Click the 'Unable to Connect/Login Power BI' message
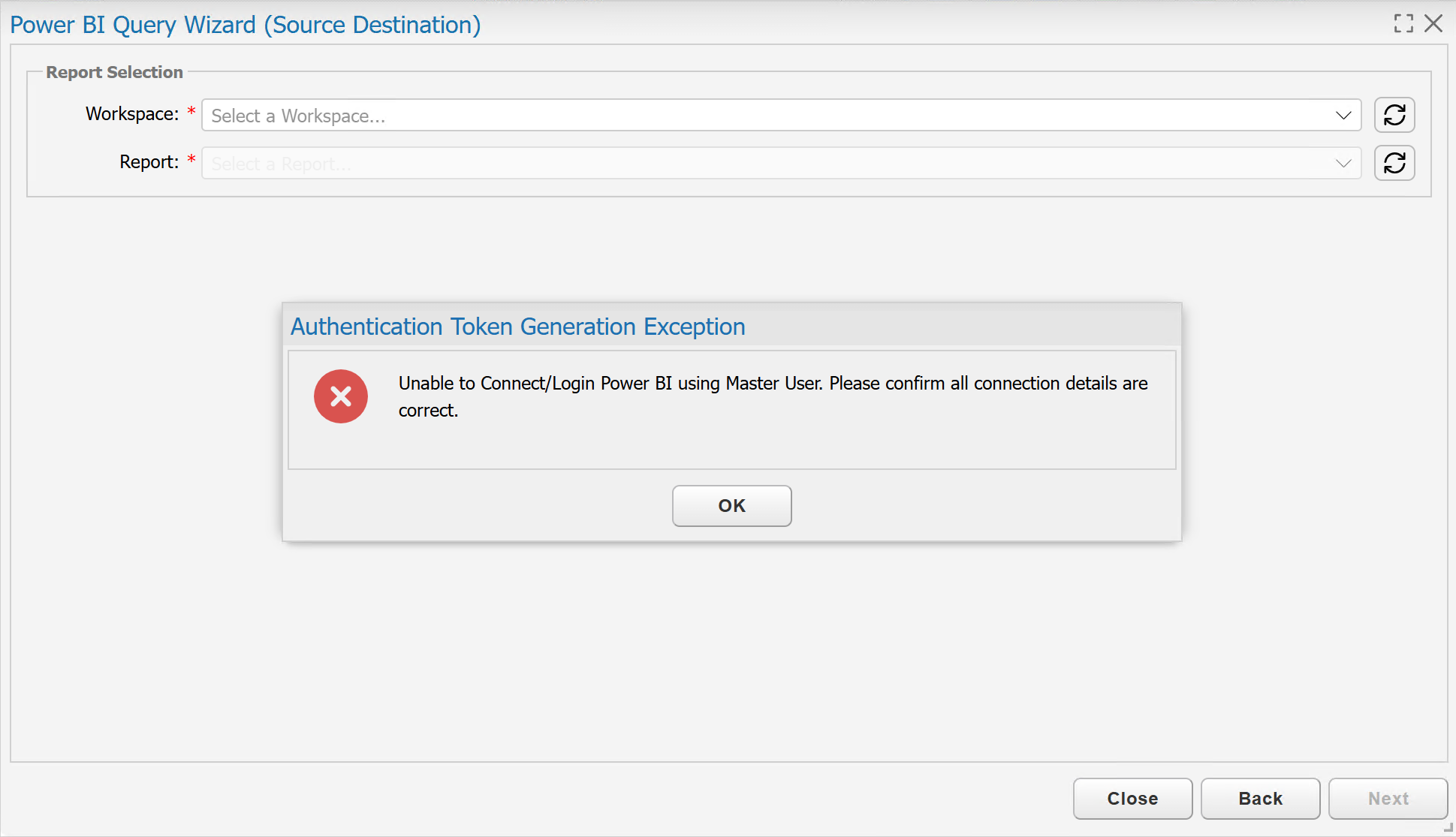 773,396
